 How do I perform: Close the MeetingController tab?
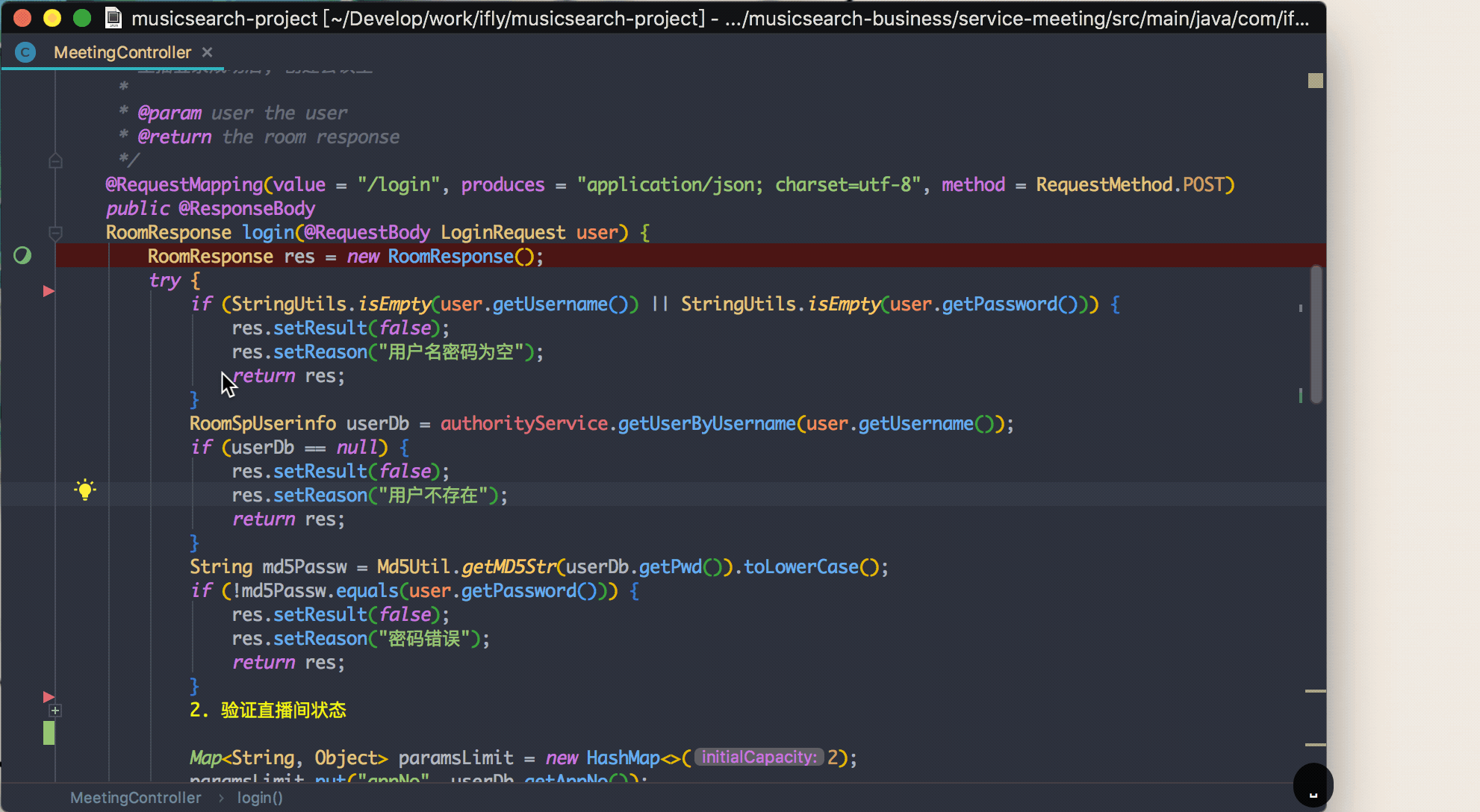pos(208,52)
